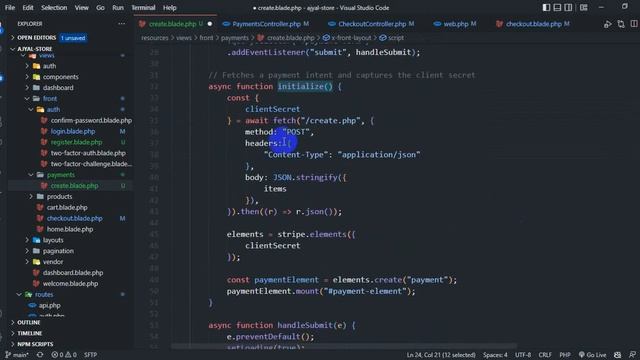Collapse the routes folder
640x360 pixels.
(44, 294)
